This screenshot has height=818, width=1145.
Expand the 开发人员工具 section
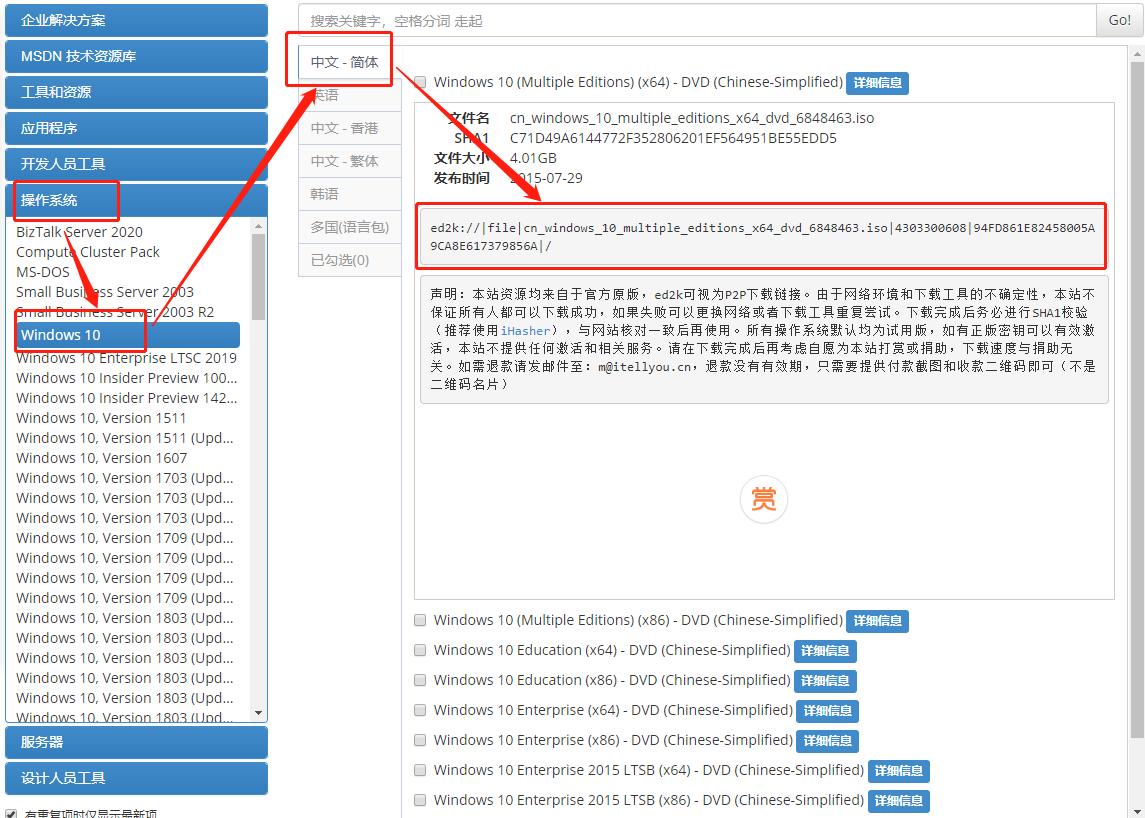coord(137,164)
